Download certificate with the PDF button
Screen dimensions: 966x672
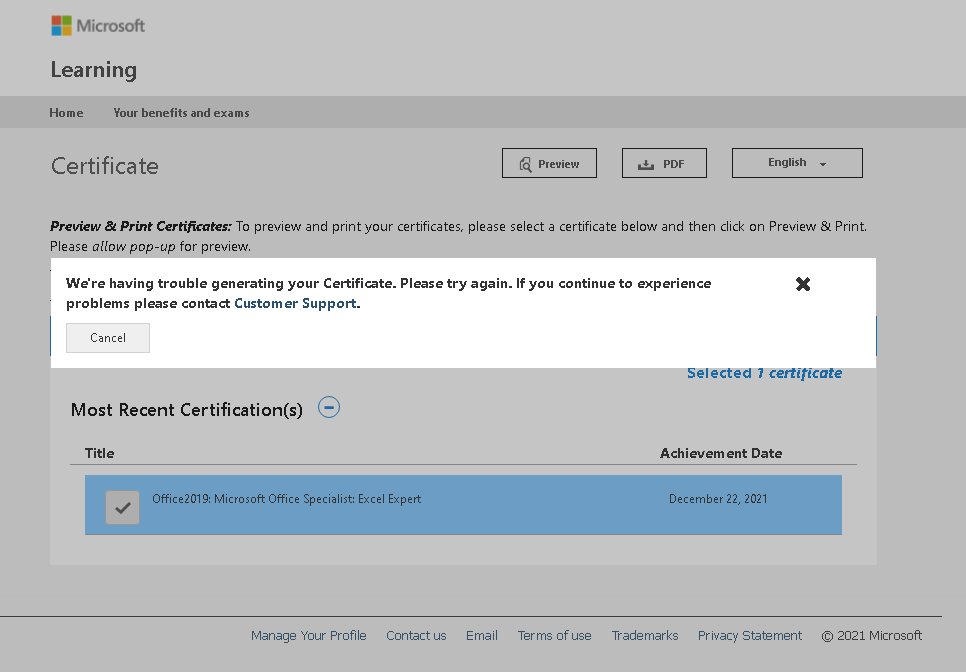point(664,163)
